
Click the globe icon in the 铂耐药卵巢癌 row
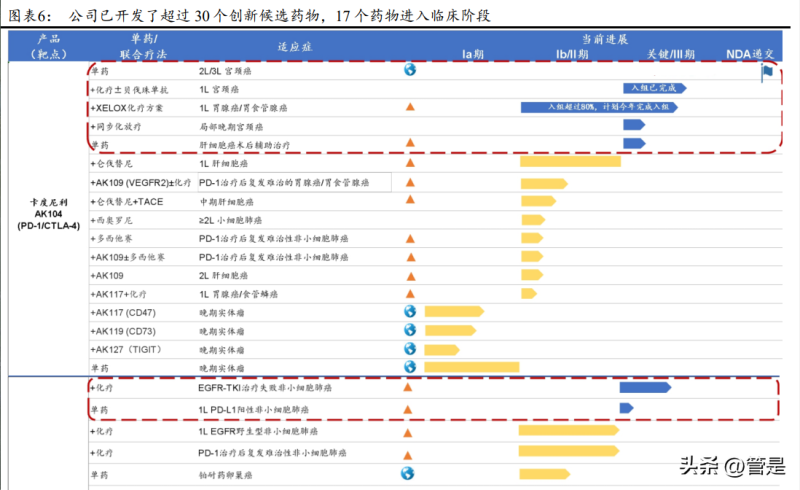point(407,474)
